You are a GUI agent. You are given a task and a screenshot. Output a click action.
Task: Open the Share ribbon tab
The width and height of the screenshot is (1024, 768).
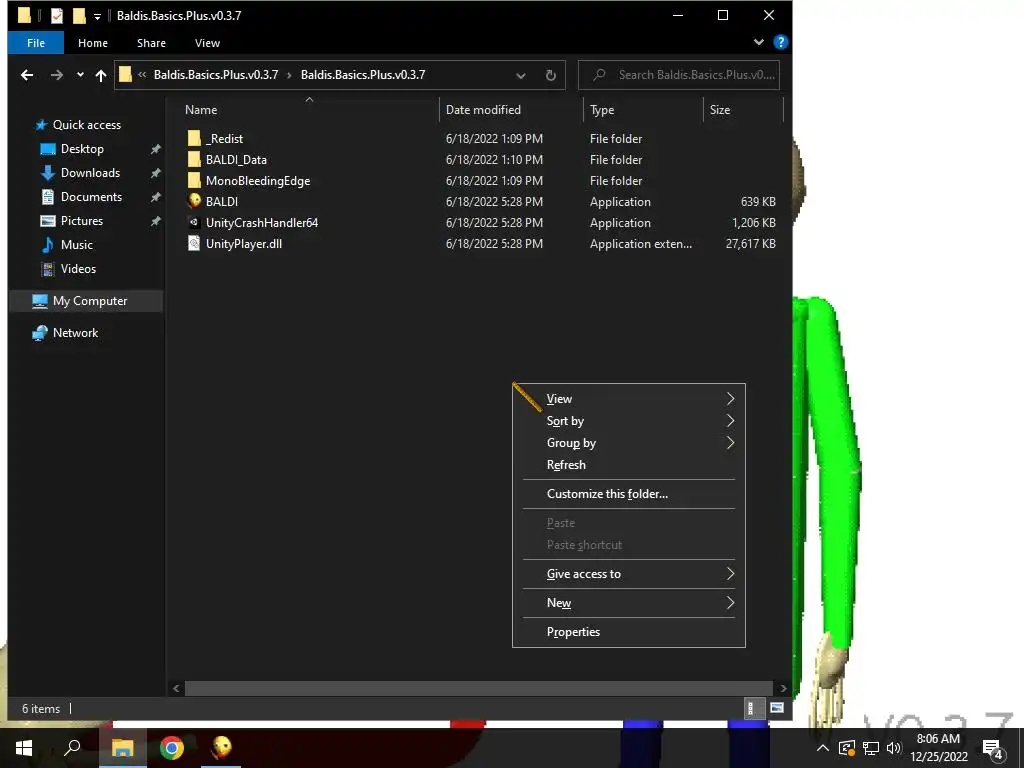[151, 43]
